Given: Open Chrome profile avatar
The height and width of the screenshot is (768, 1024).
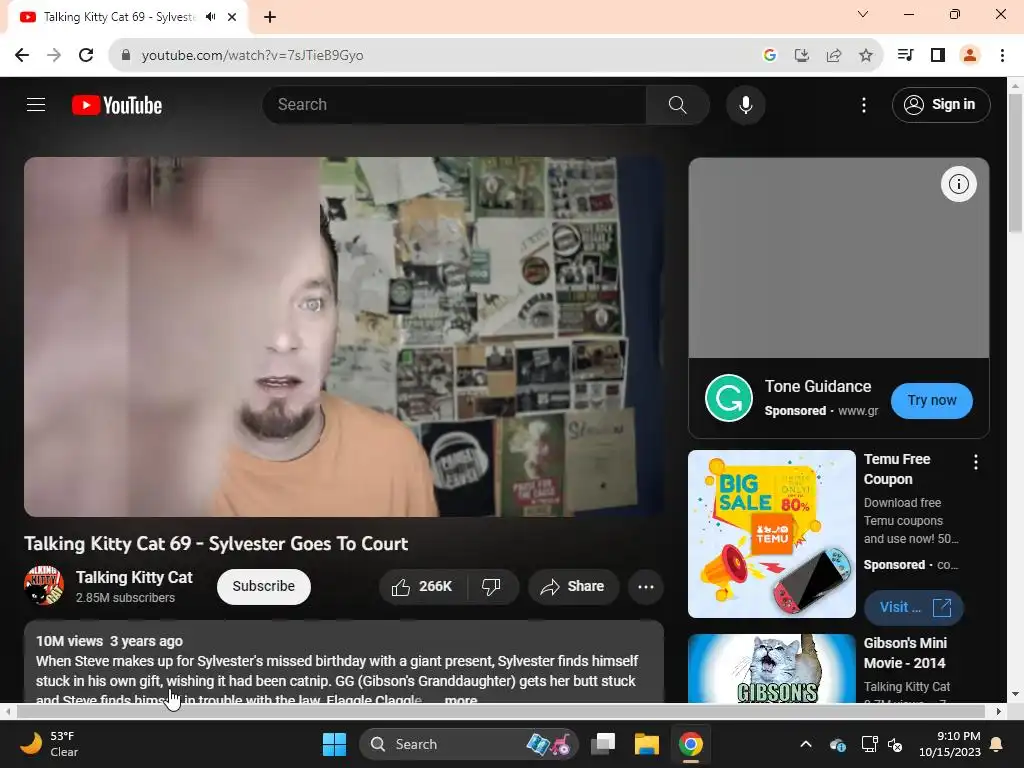Looking at the screenshot, I should (970, 55).
